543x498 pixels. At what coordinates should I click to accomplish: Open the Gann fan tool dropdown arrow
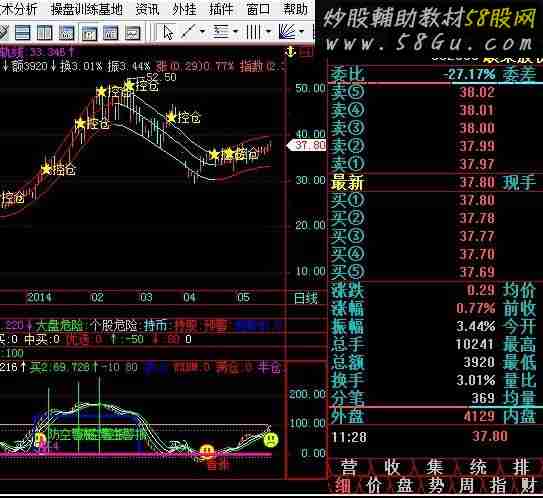(301, 32)
